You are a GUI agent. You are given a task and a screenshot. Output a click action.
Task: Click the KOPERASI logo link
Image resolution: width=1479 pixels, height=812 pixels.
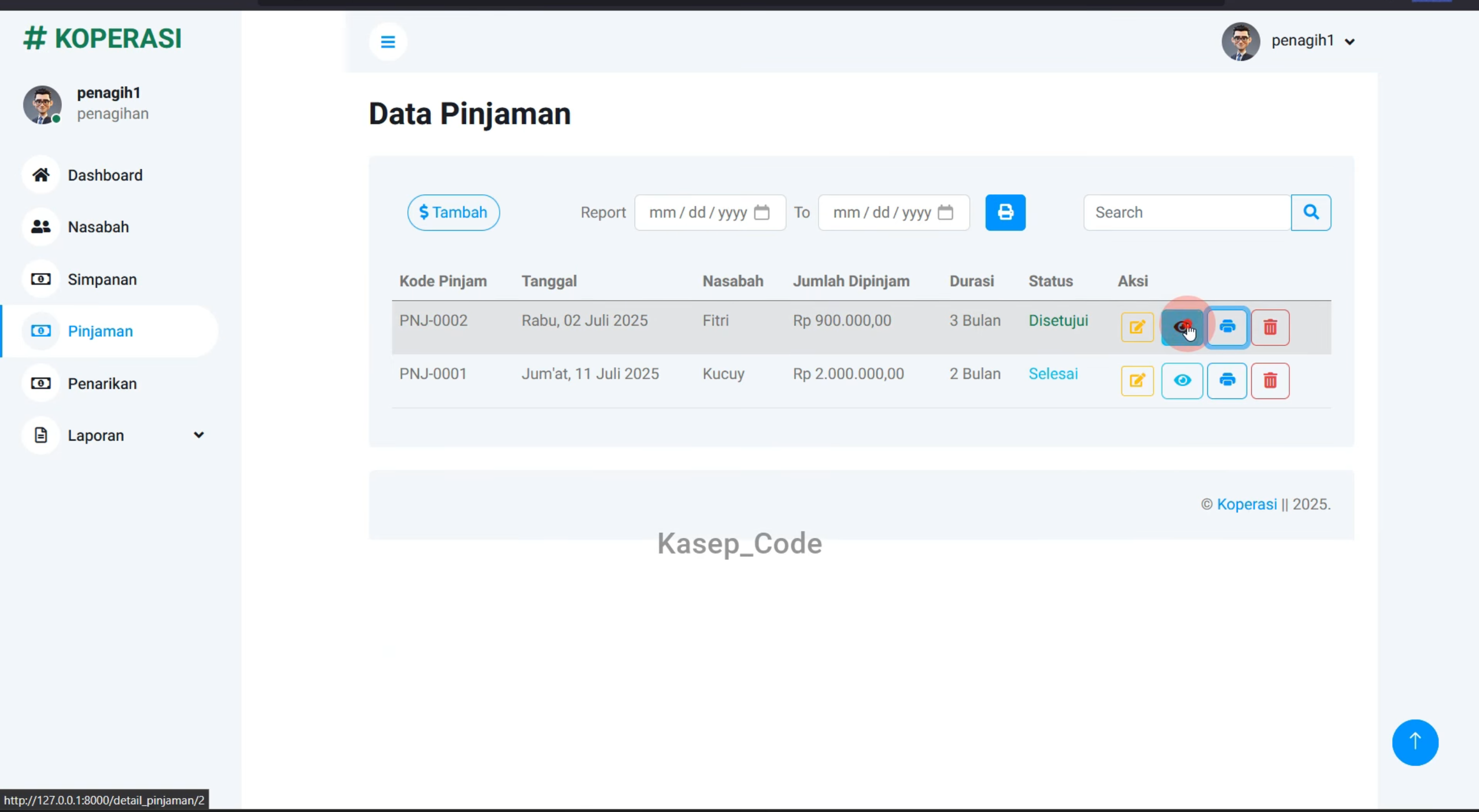click(102, 38)
